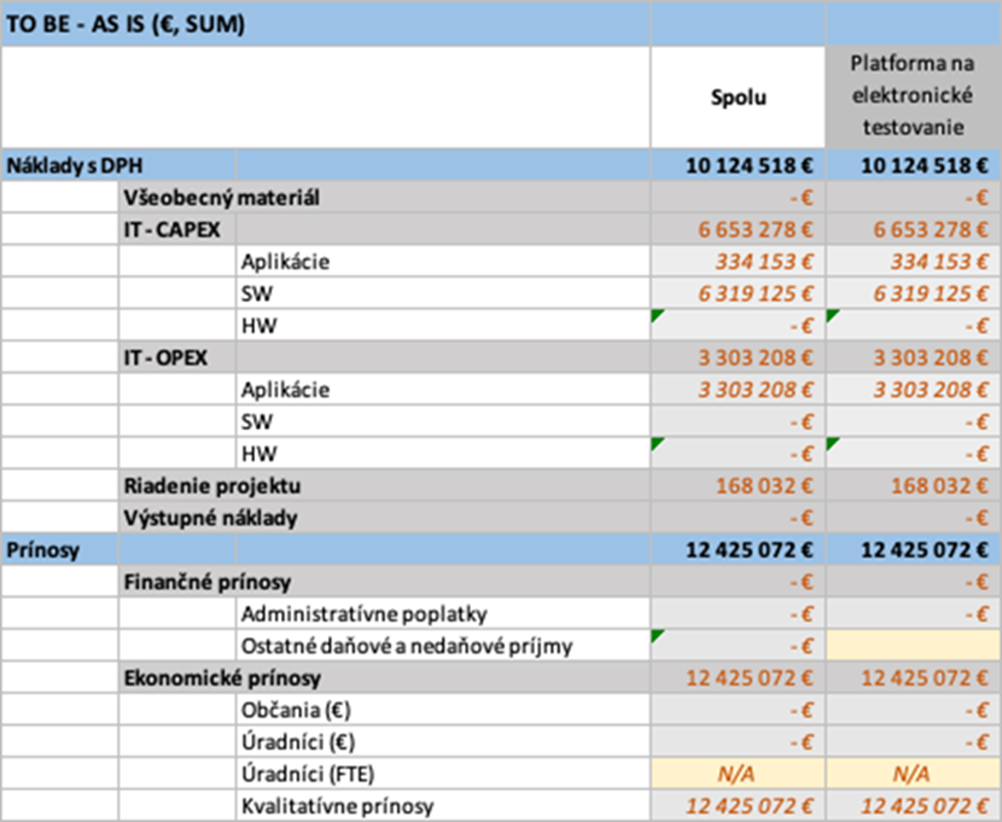
Task: Select the 'Občania (€)' row label
Action: coord(297,710)
